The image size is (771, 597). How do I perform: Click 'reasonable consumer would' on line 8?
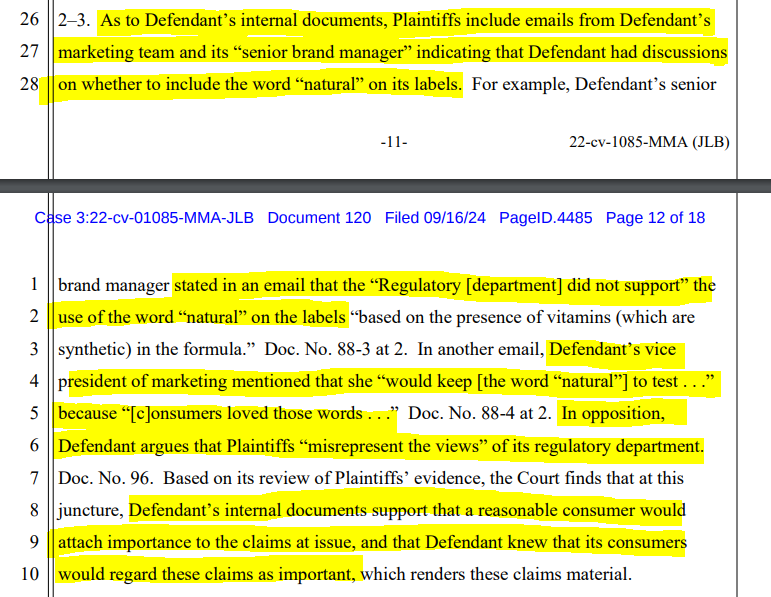(x=582, y=510)
